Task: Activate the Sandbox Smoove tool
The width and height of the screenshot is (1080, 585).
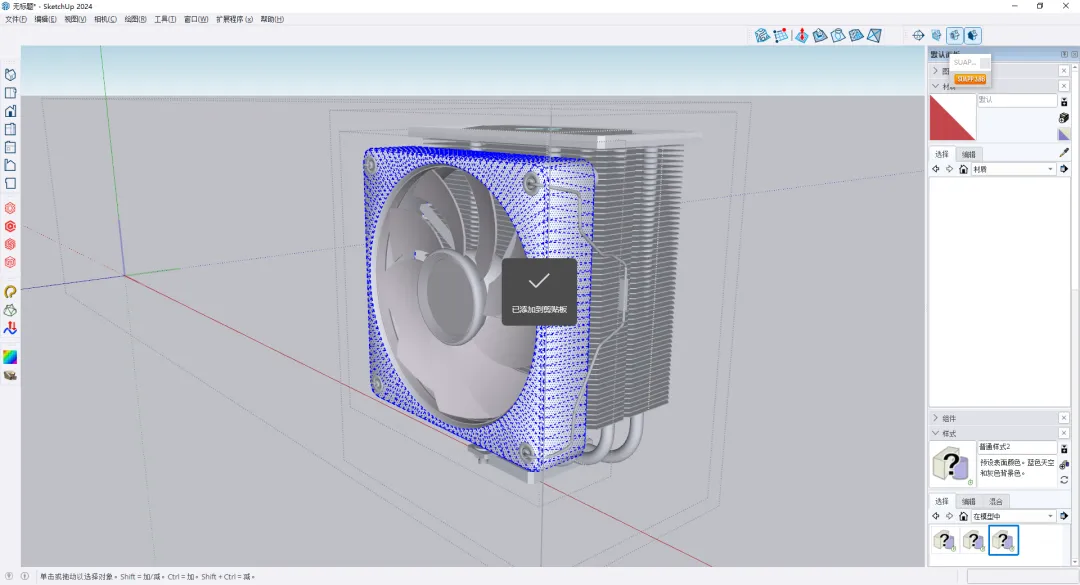Action: [801, 36]
